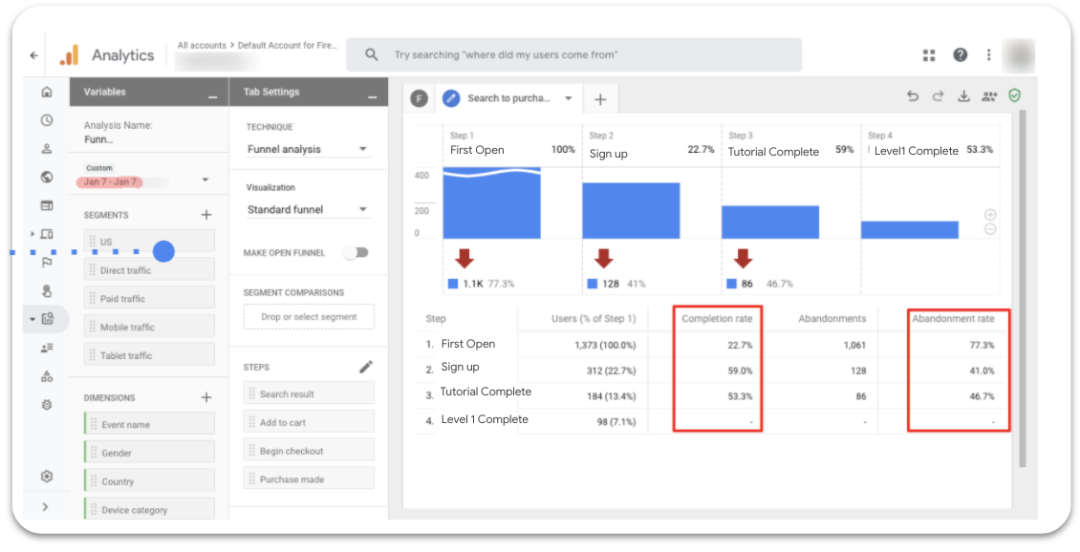Click the F funnel tab badge
Image resolution: width=1080 pixels, height=552 pixels.
(x=419, y=99)
